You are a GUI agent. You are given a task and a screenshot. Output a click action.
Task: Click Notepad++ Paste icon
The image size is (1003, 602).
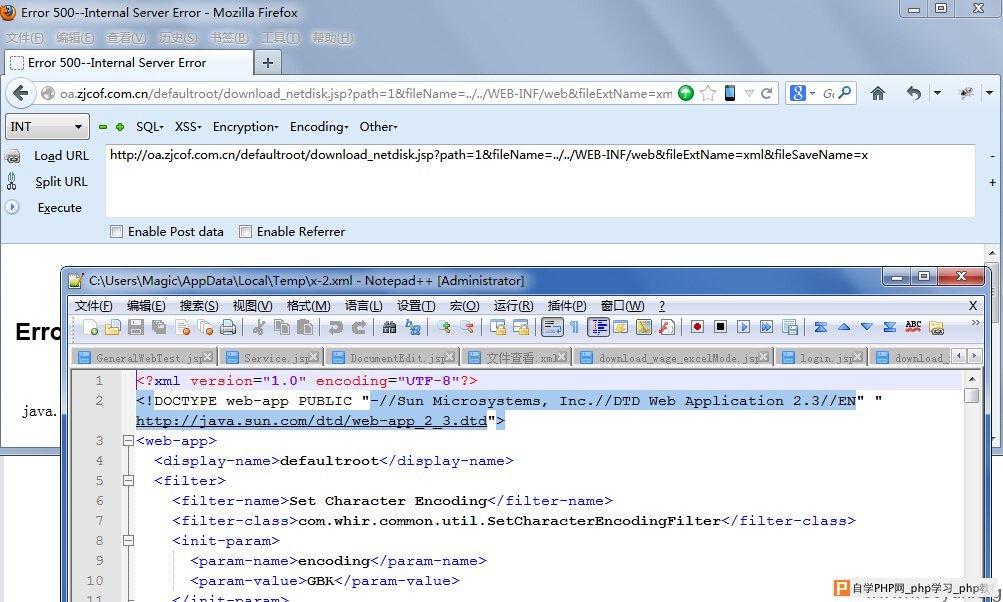[305, 328]
